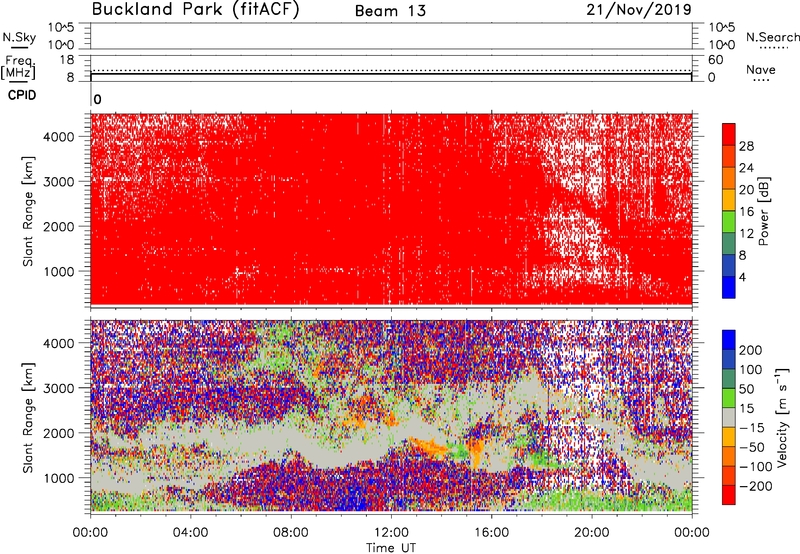
Task: Pick the red bottom swatch of velocity colorbar
Action: (x=729, y=495)
